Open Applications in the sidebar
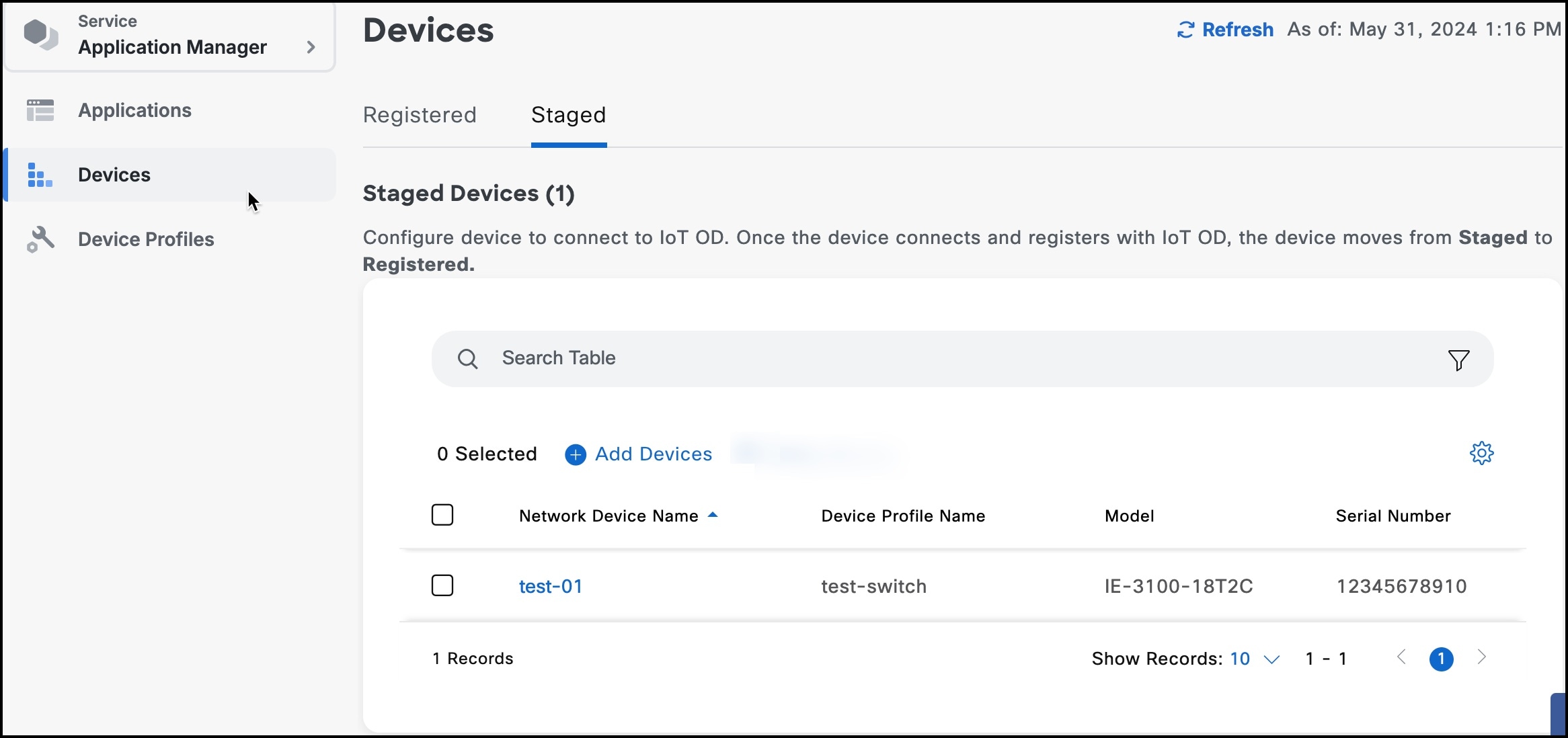1568x738 pixels. click(134, 110)
